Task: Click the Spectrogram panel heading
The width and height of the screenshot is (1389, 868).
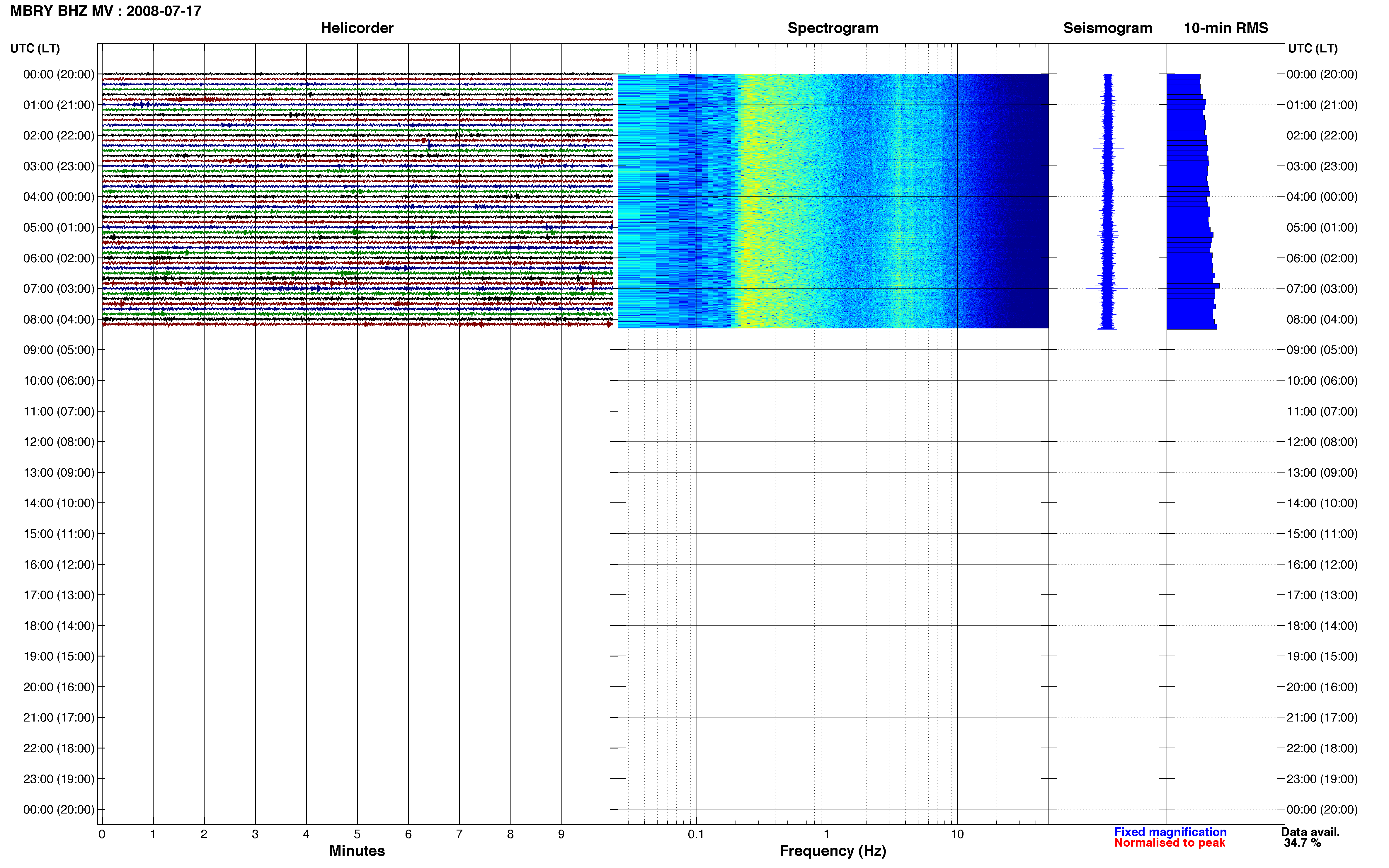Action: 833,28
